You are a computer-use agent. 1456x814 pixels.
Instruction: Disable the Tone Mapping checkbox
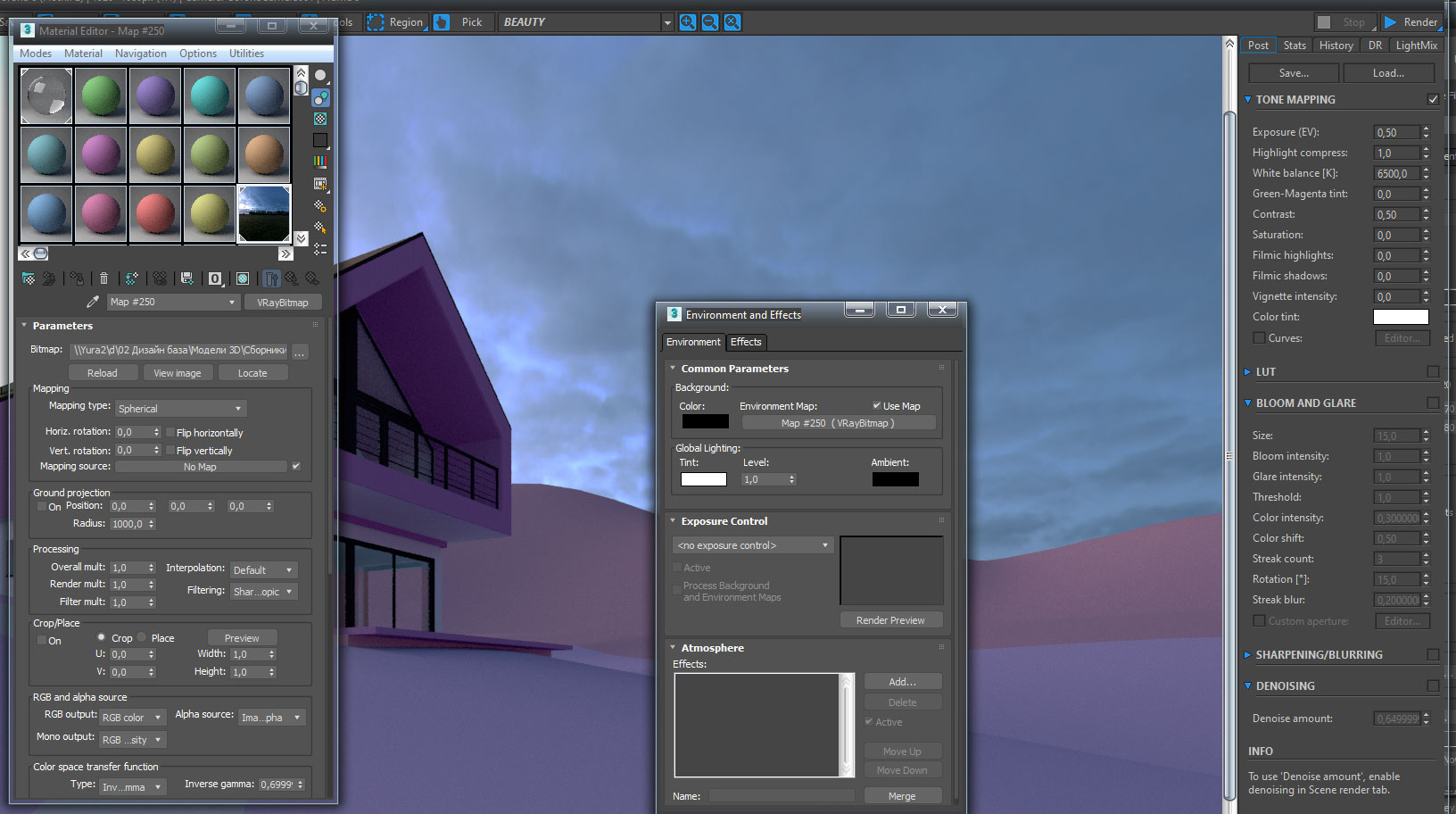click(1433, 99)
